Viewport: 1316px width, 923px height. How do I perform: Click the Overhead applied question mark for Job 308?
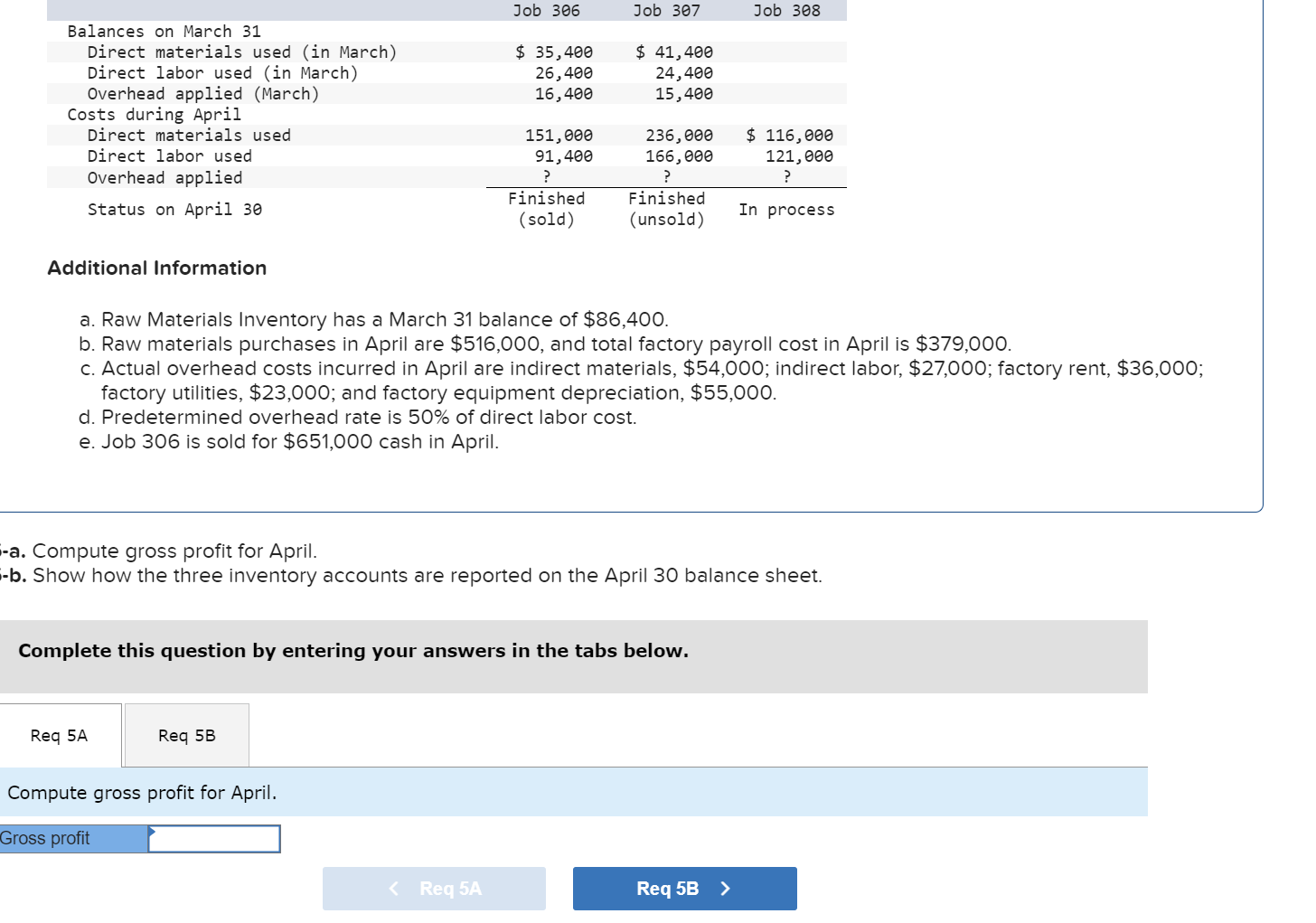coord(787,176)
